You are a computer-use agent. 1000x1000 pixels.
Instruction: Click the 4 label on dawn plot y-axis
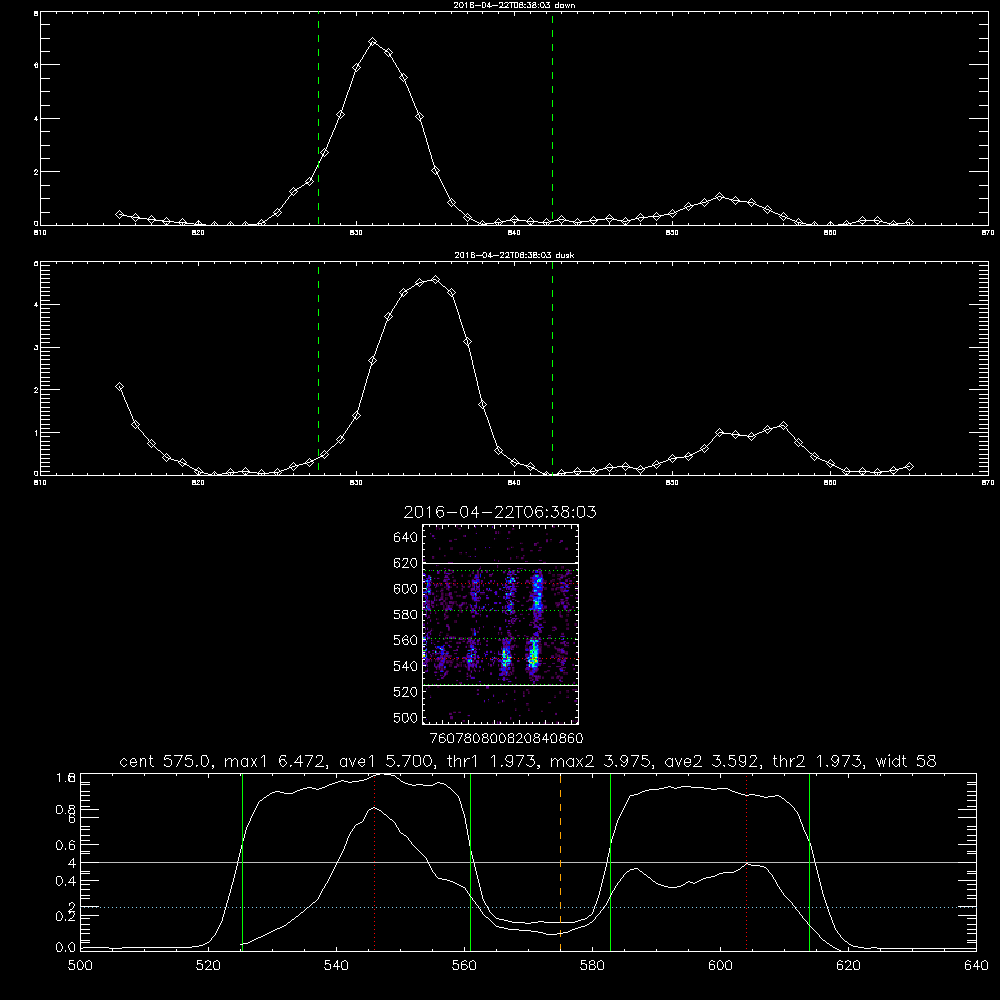(36, 119)
